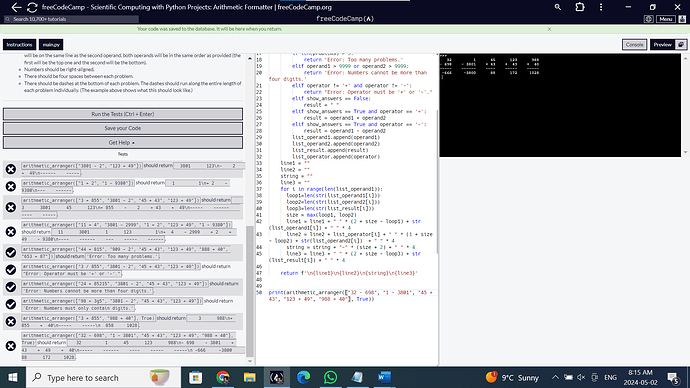Click passed icon for more than four digits test
The height and width of the screenshot is (388, 690).
tap(11, 287)
